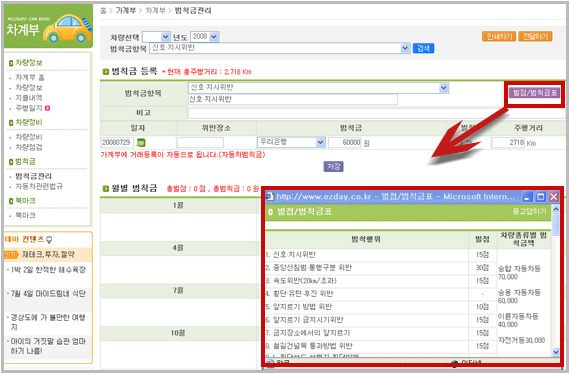Image resolution: width=570 pixels, height=374 pixels.
Task: Click the 차계부 yellow car logo
Action: (68, 28)
